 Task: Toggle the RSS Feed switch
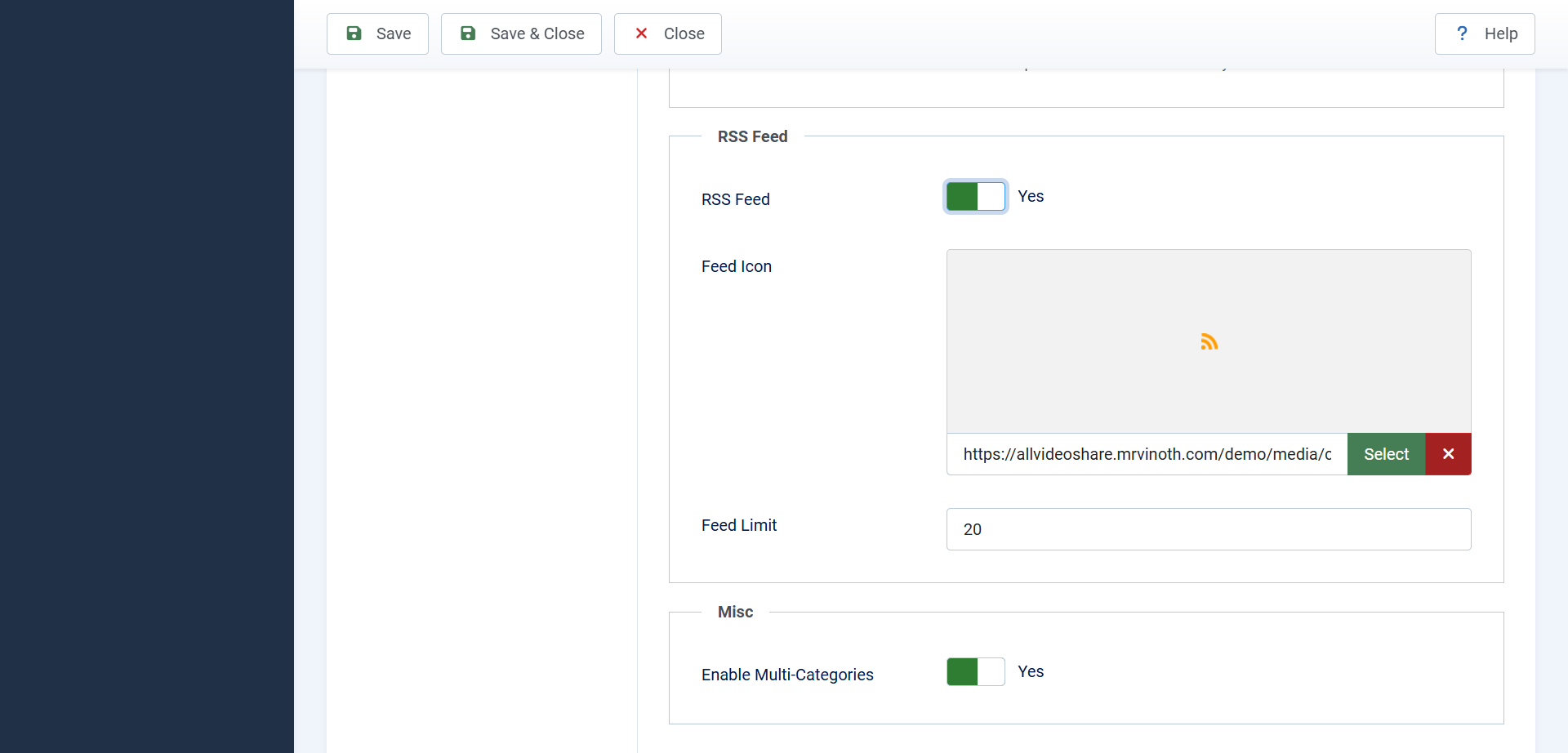[x=976, y=196]
